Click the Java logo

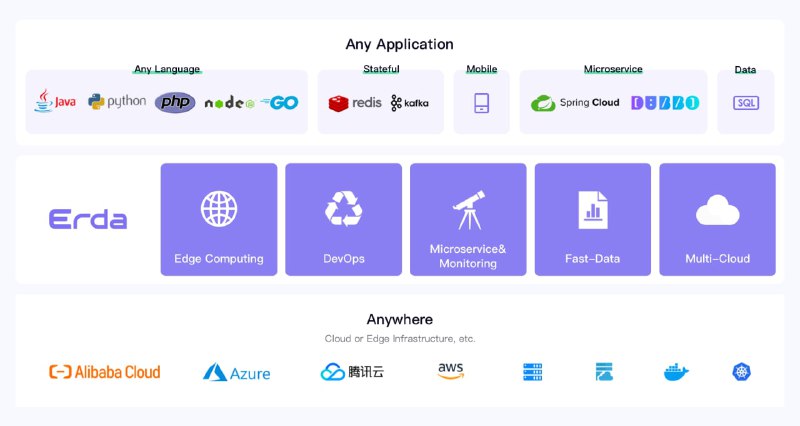[x=55, y=101]
